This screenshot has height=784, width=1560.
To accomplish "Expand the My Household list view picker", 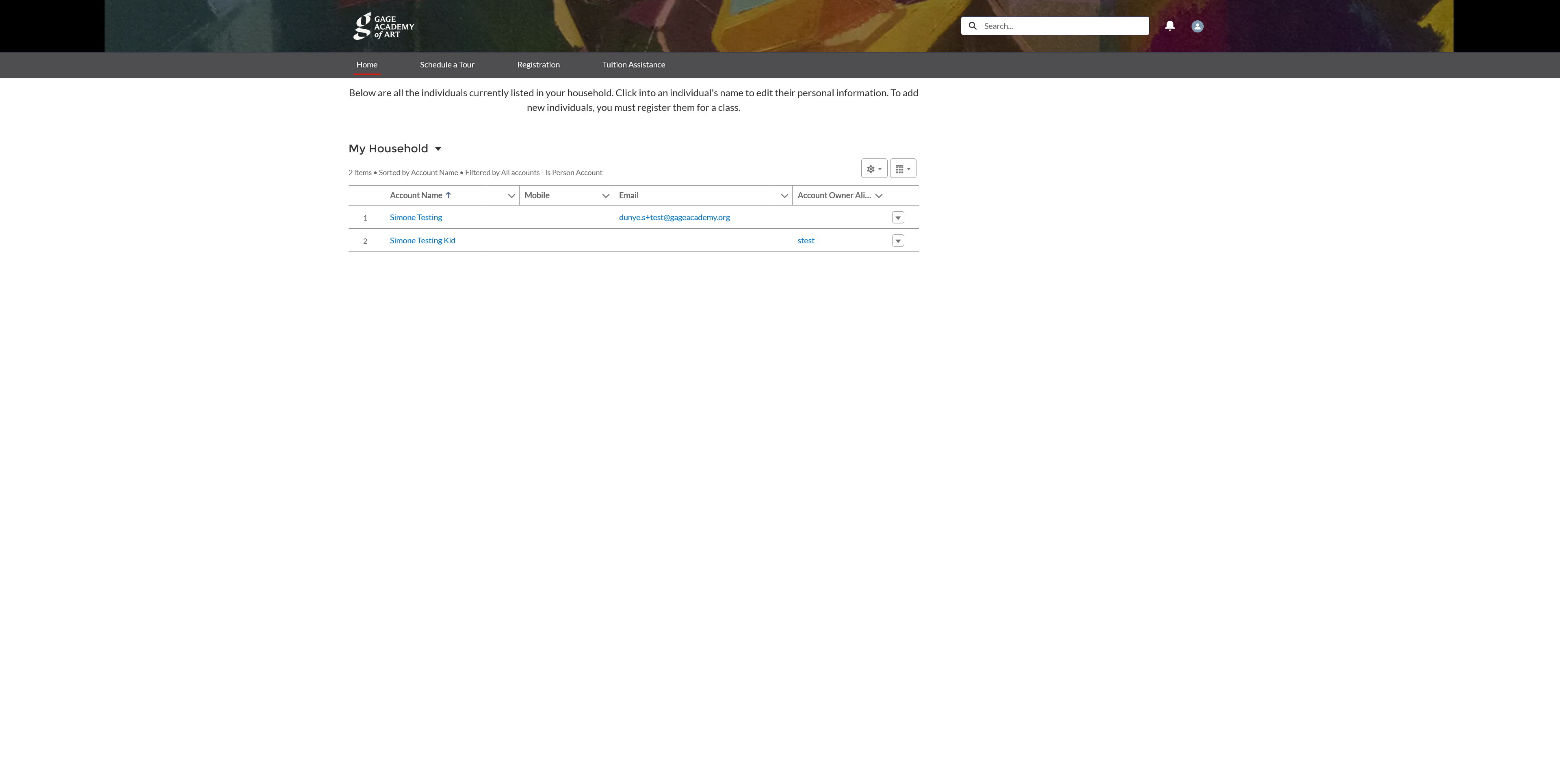I will [438, 149].
